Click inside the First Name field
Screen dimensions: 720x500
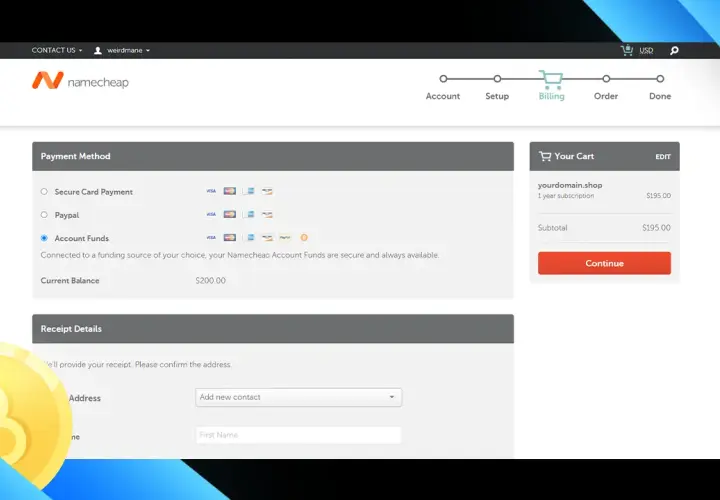pyautogui.click(x=298, y=435)
